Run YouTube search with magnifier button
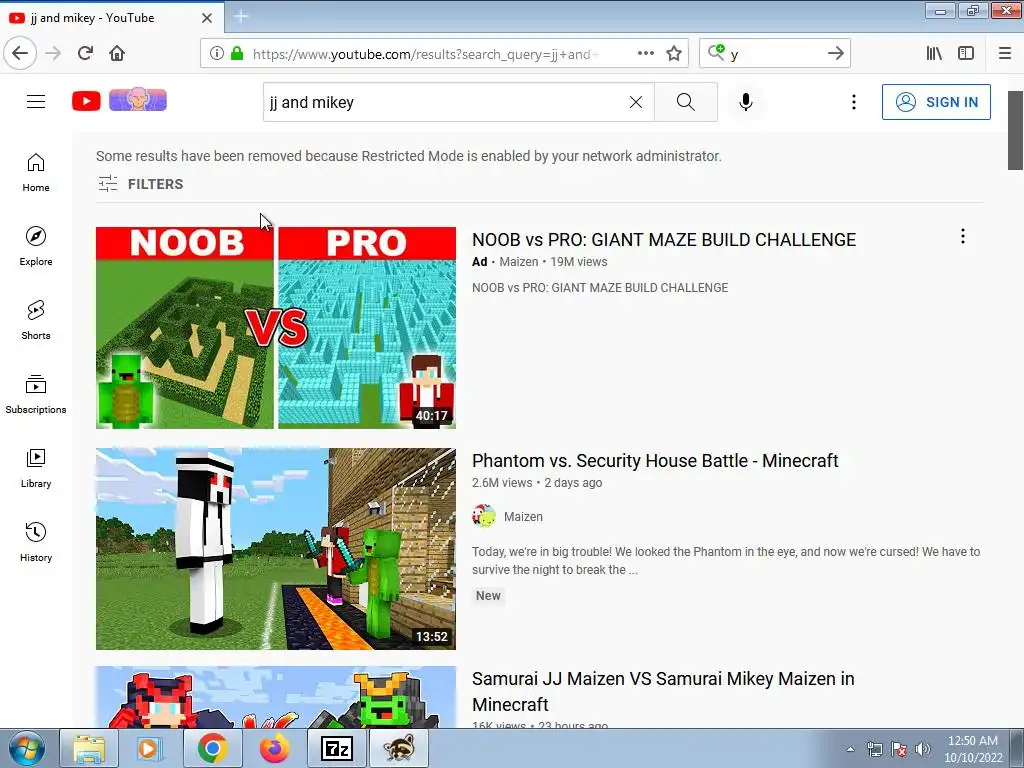Image resolution: width=1024 pixels, height=768 pixels. point(686,102)
